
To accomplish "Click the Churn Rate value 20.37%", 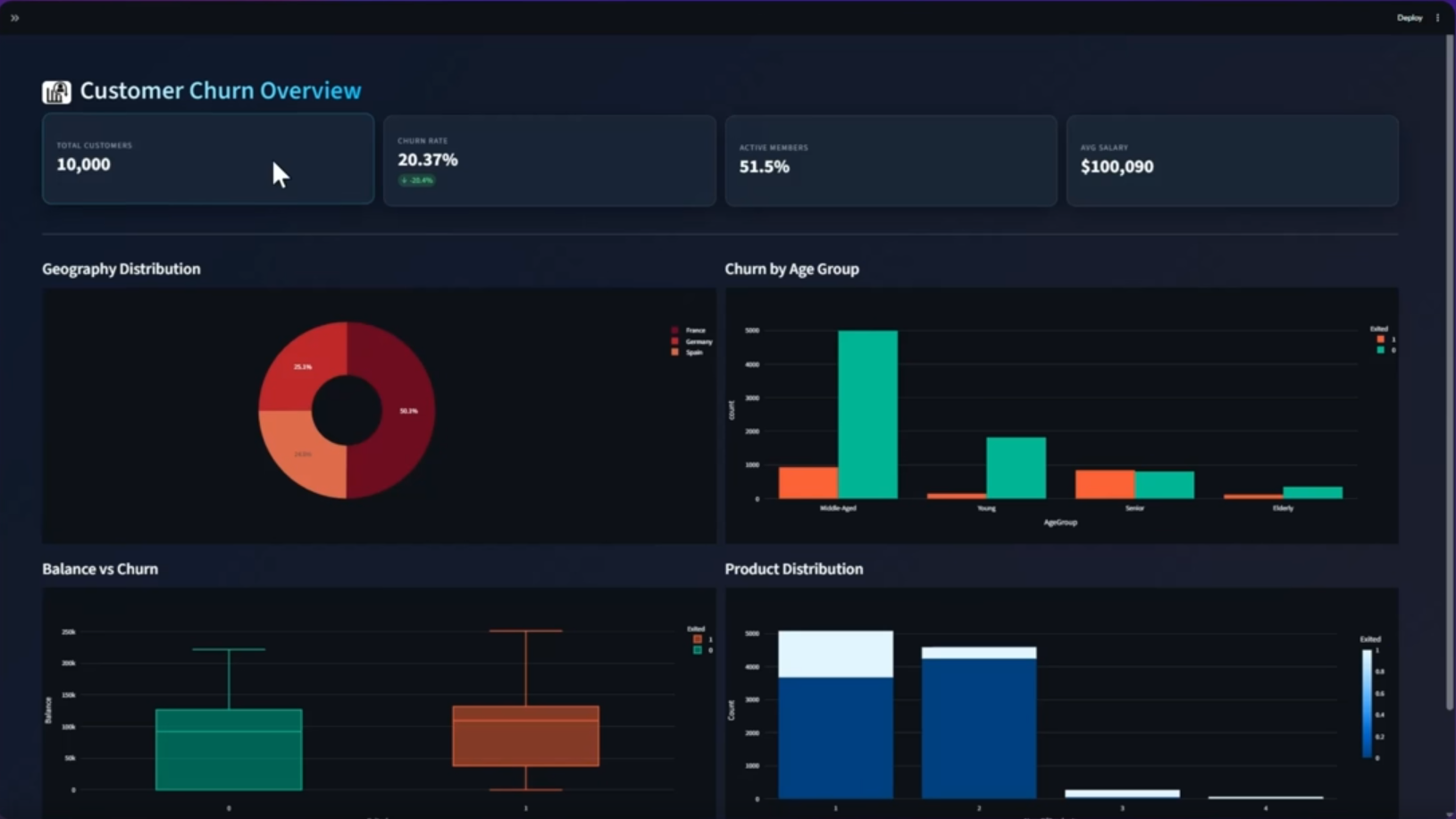I will point(428,160).
